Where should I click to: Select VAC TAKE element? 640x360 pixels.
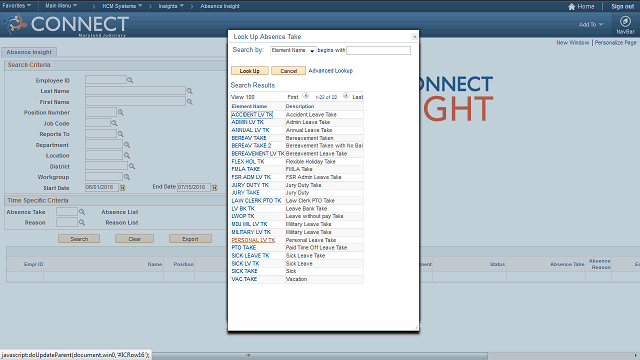(x=244, y=279)
